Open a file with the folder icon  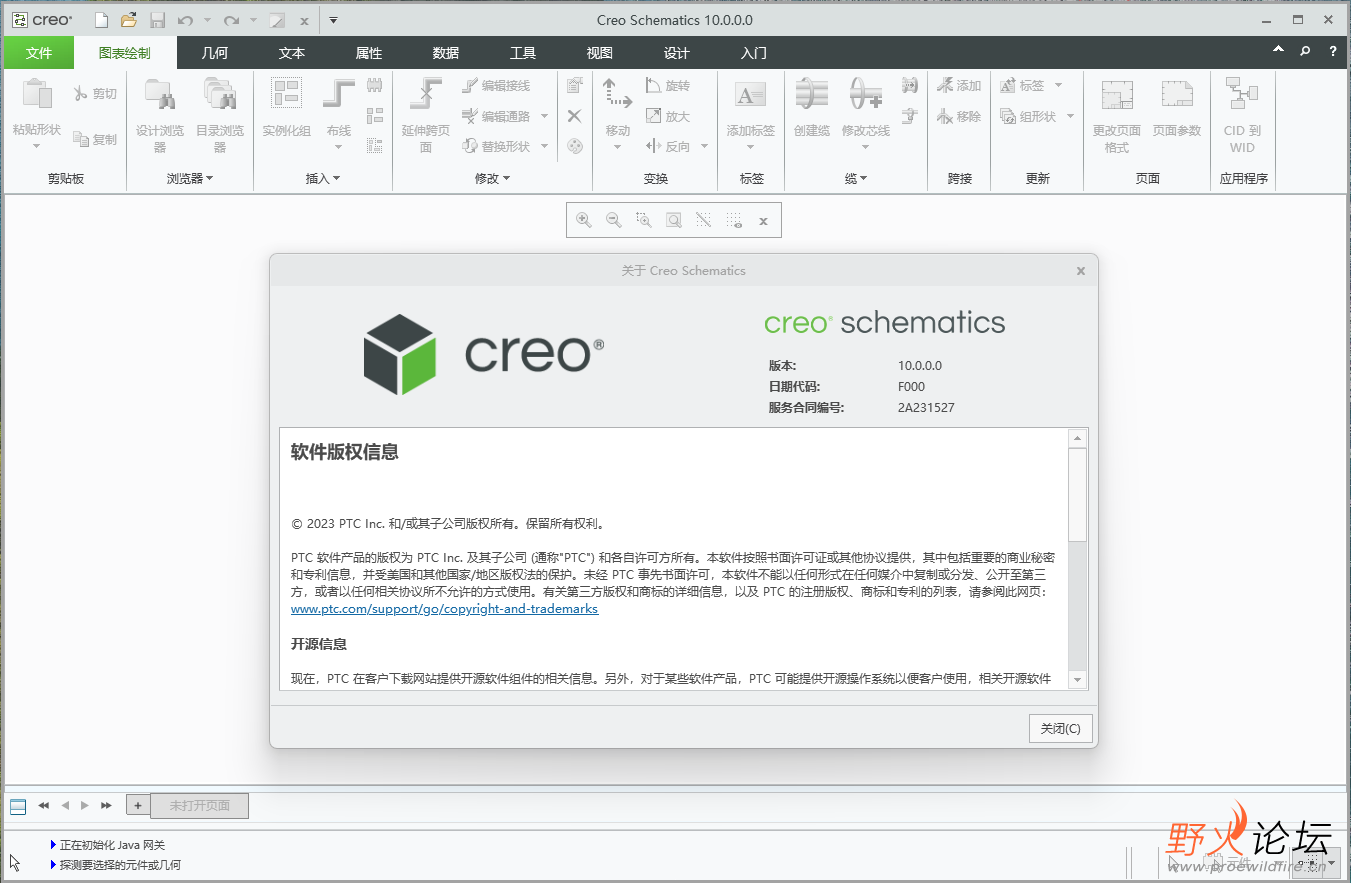coord(128,20)
